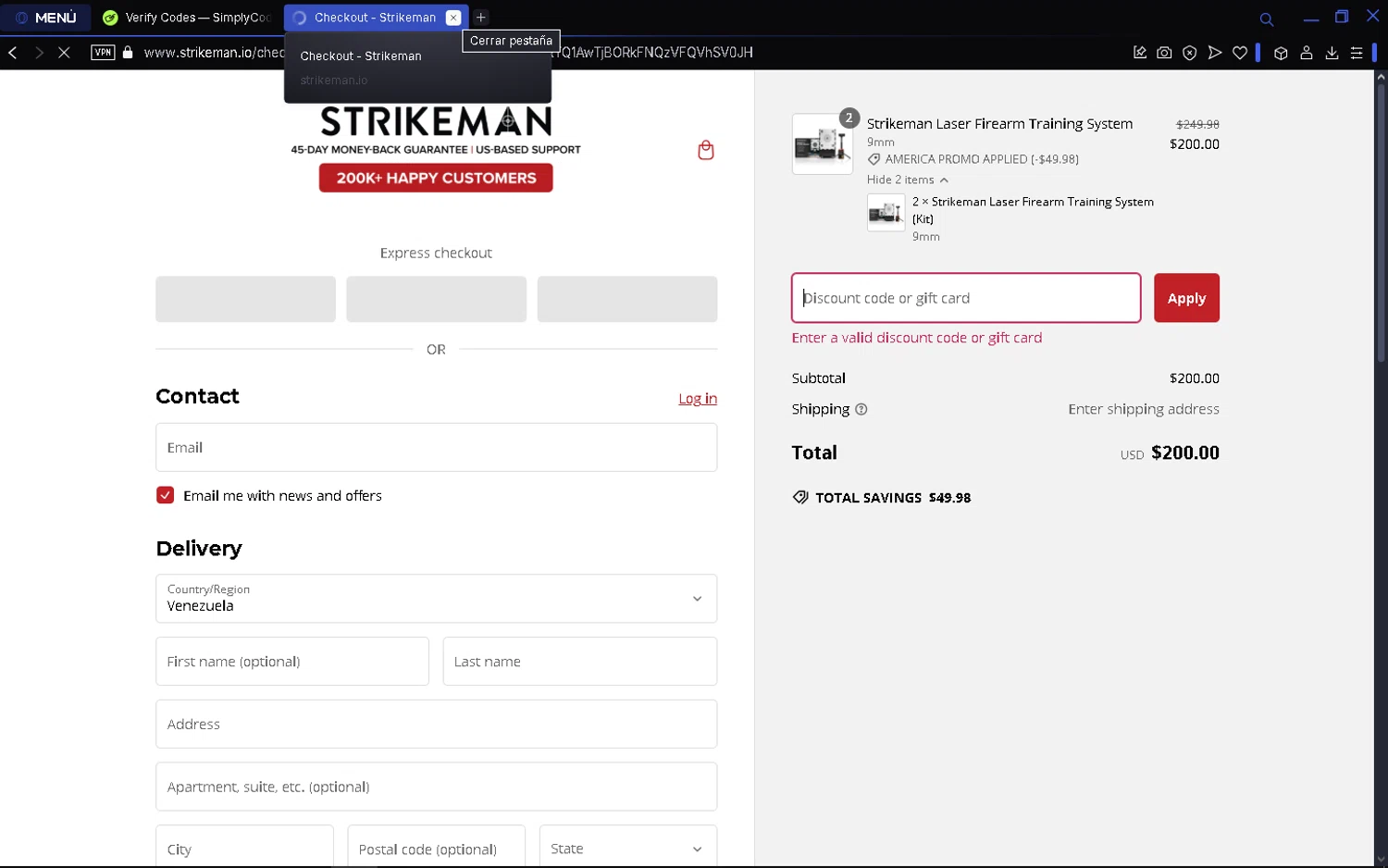Open the extensions cube icon
The width and height of the screenshot is (1388, 868).
tap(1281, 53)
